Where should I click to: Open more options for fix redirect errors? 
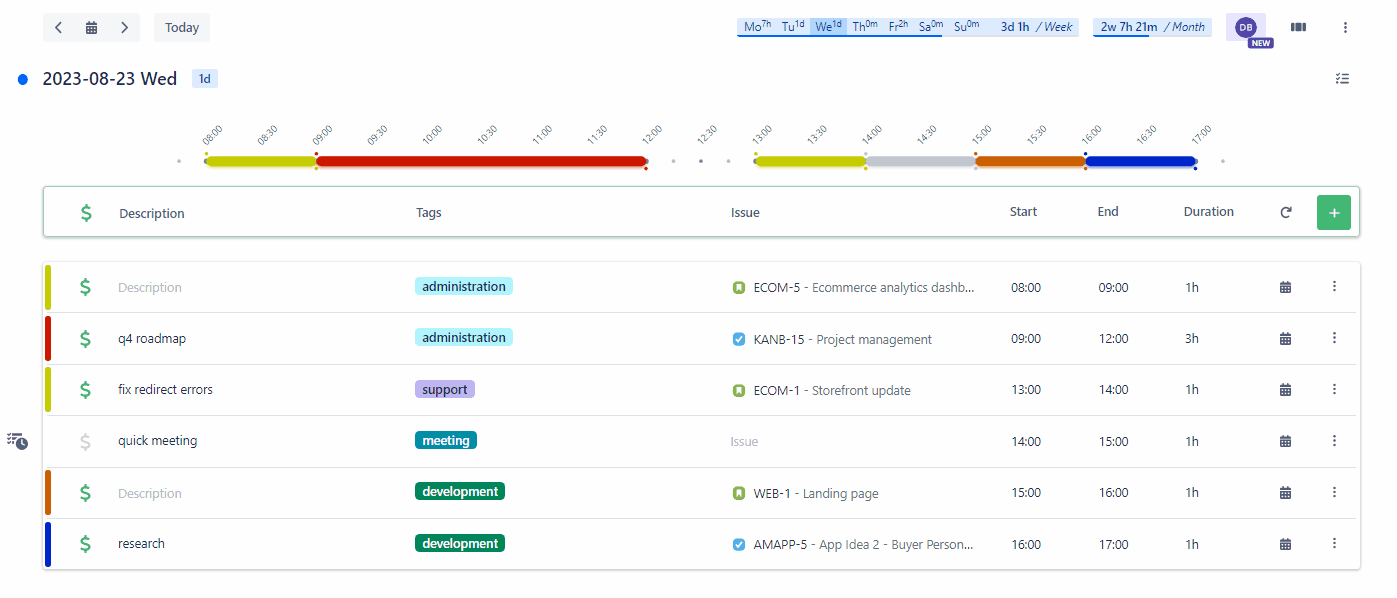[x=1334, y=390]
